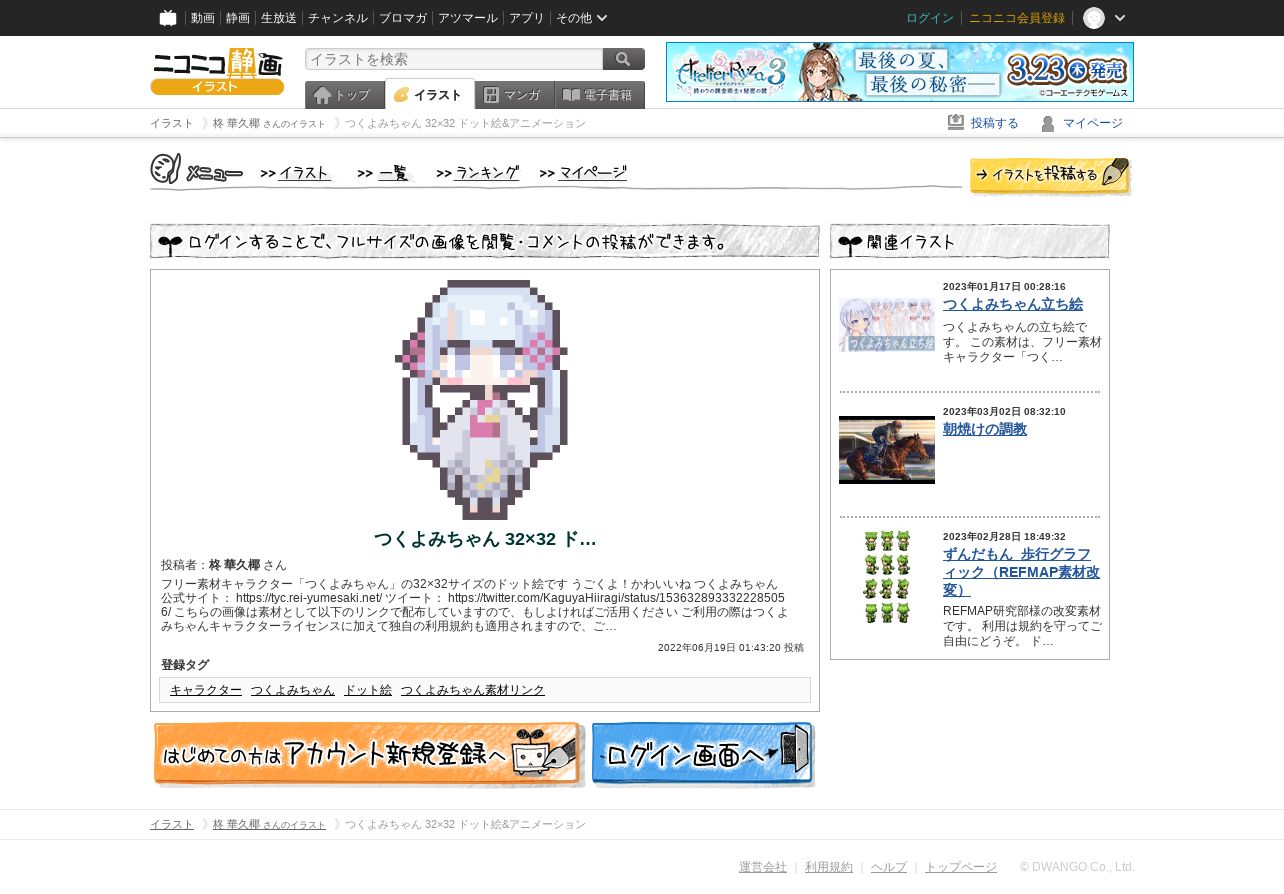Click つくよみちゃん立ち絵 title link

tap(1013, 304)
